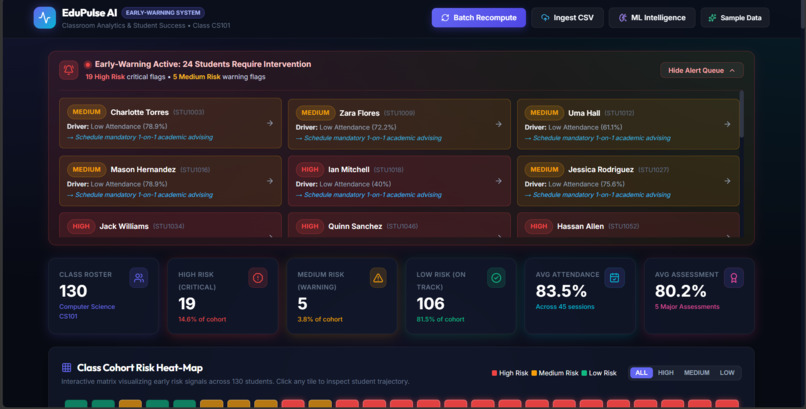Click Hide Alert Queue button
This screenshot has width=806, height=409.
click(702, 70)
